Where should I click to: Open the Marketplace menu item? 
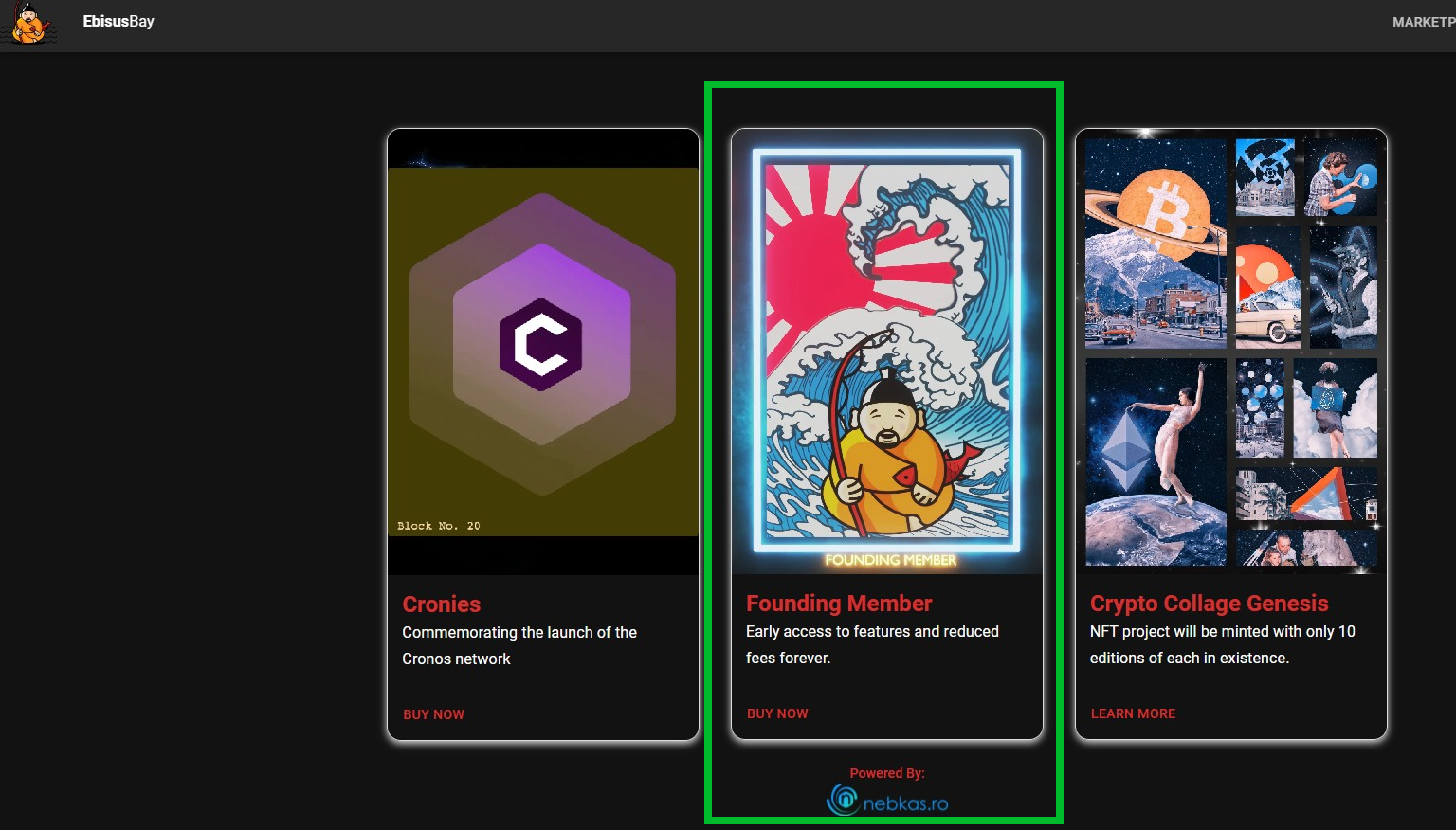[x=1424, y=22]
